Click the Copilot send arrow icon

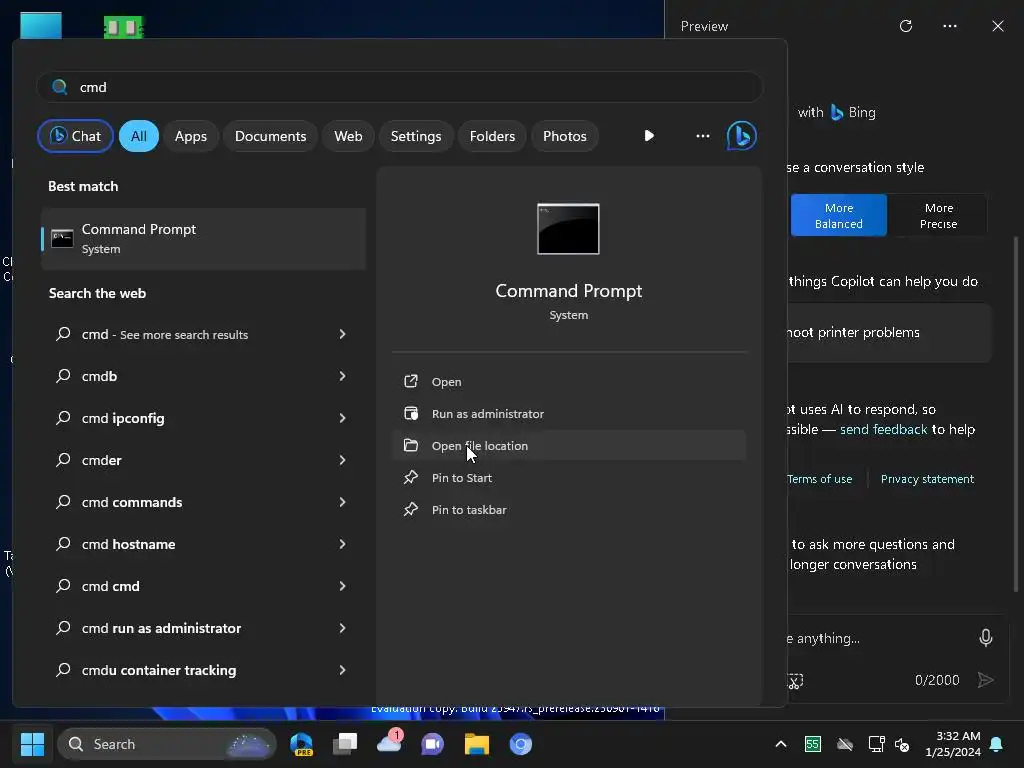[x=985, y=680]
